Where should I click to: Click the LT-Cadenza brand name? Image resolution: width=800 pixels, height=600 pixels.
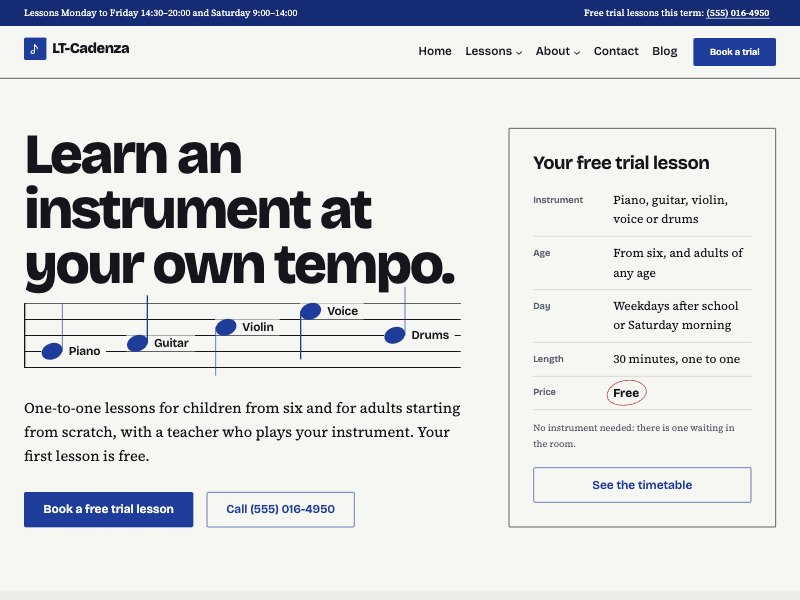[x=91, y=48]
